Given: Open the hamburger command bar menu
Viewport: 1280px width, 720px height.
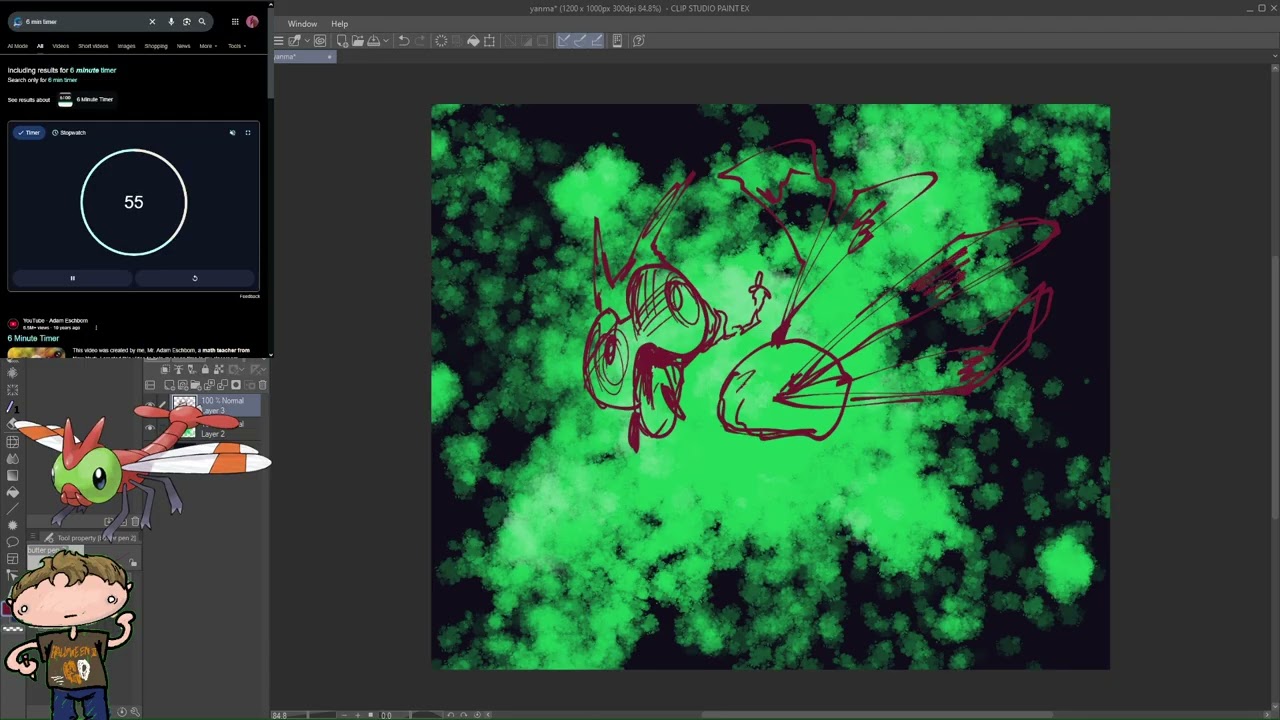Looking at the screenshot, I should pyautogui.click(x=279, y=41).
